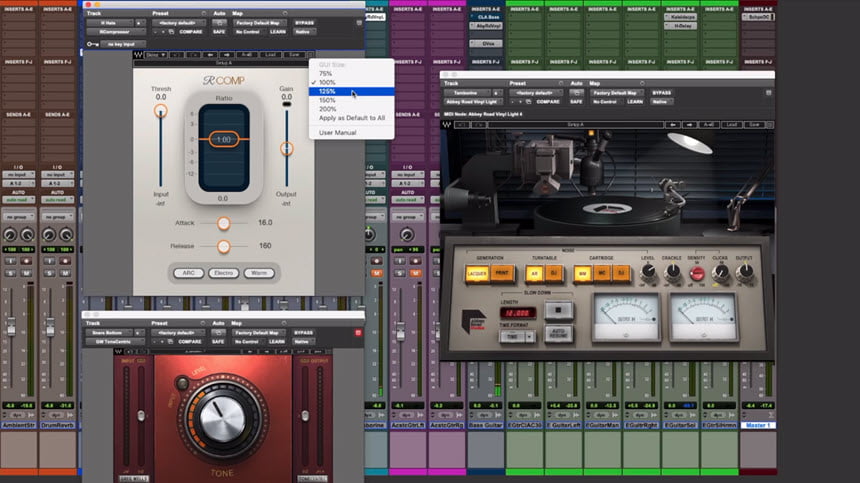Click the Clicks knob in Vinyl plugin
Screen dimensions: 860x483
pyautogui.click(x=721, y=272)
